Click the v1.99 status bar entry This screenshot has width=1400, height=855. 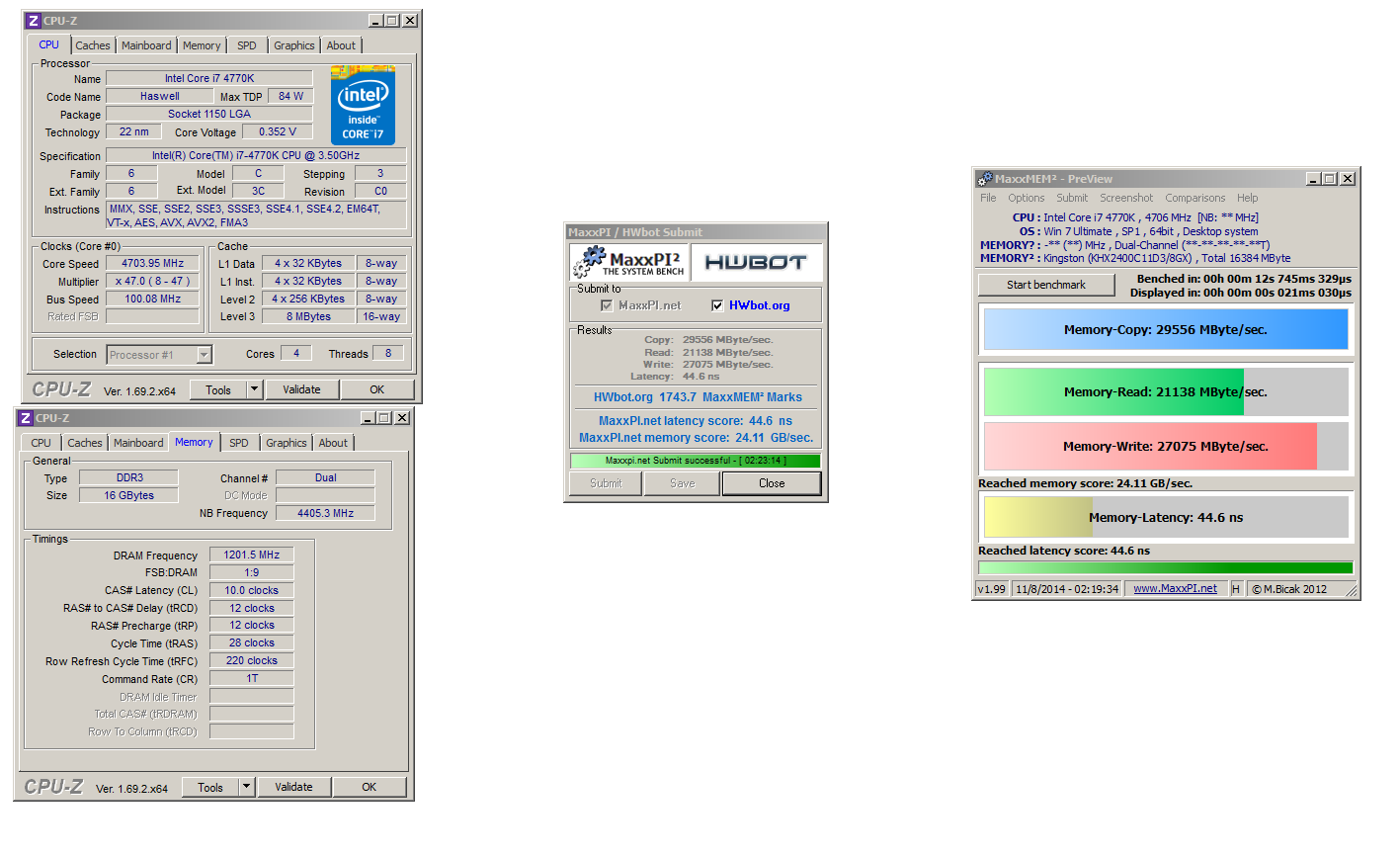tap(992, 589)
